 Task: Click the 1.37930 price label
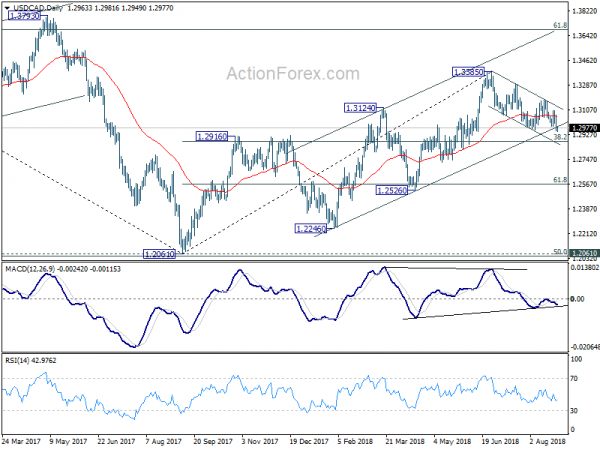pos(24,16)
